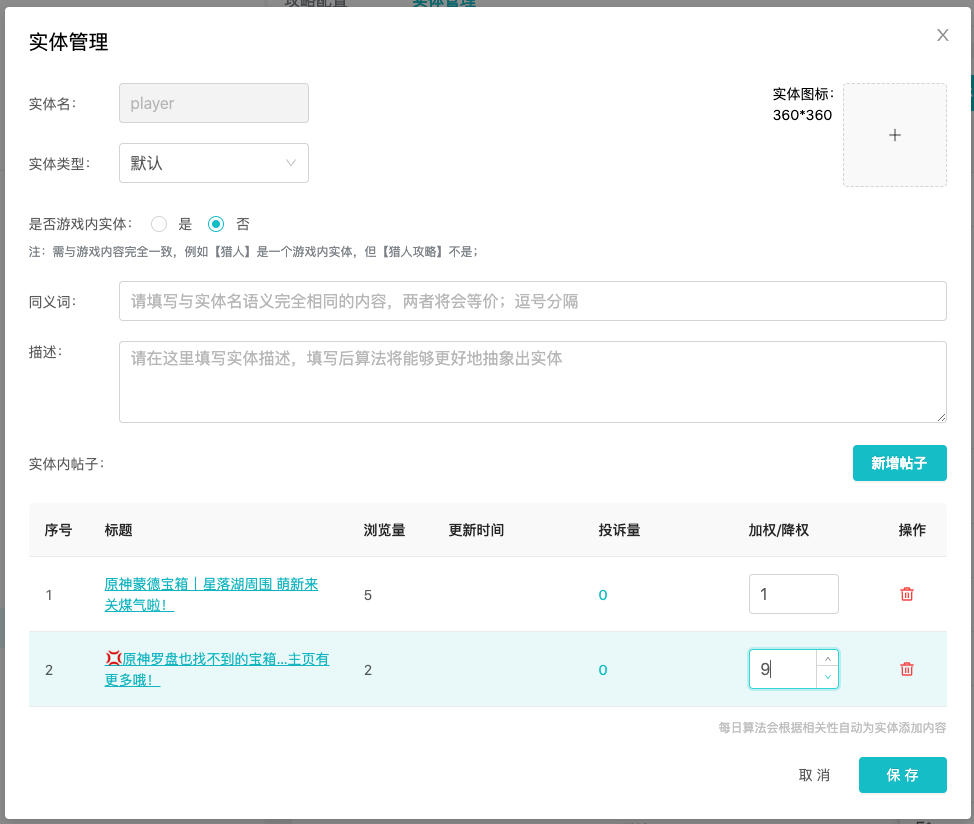This screenshot has width=974, height=824.
Task: Click complaint count 0 in second row
Action: coord(603,670)
